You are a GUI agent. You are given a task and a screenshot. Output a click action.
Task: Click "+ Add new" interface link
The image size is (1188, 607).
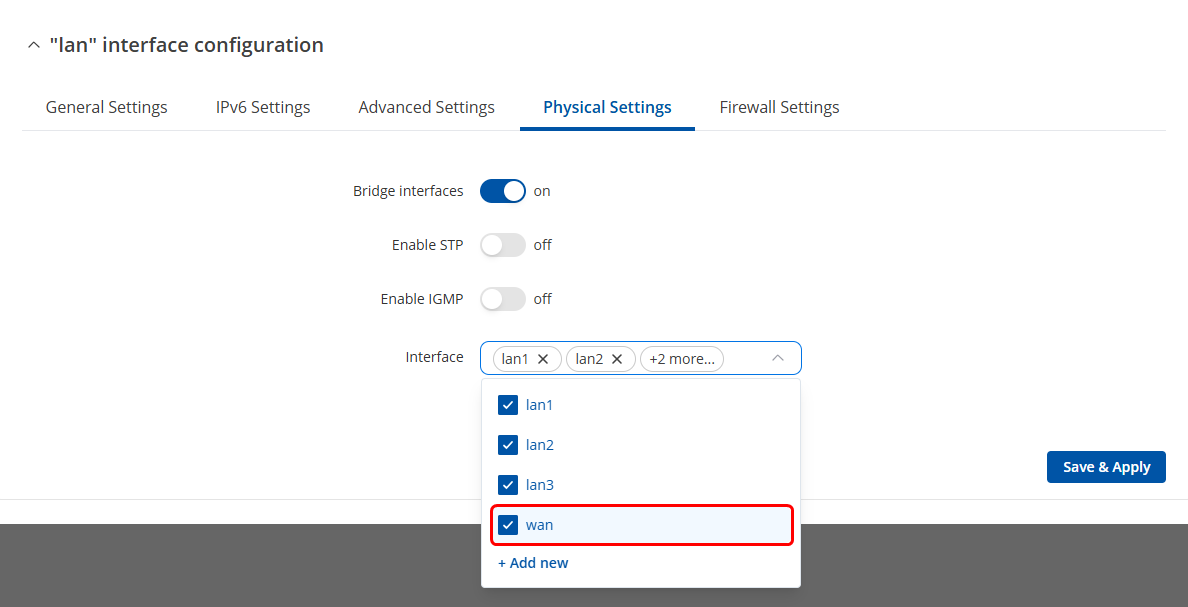point(533,563)
